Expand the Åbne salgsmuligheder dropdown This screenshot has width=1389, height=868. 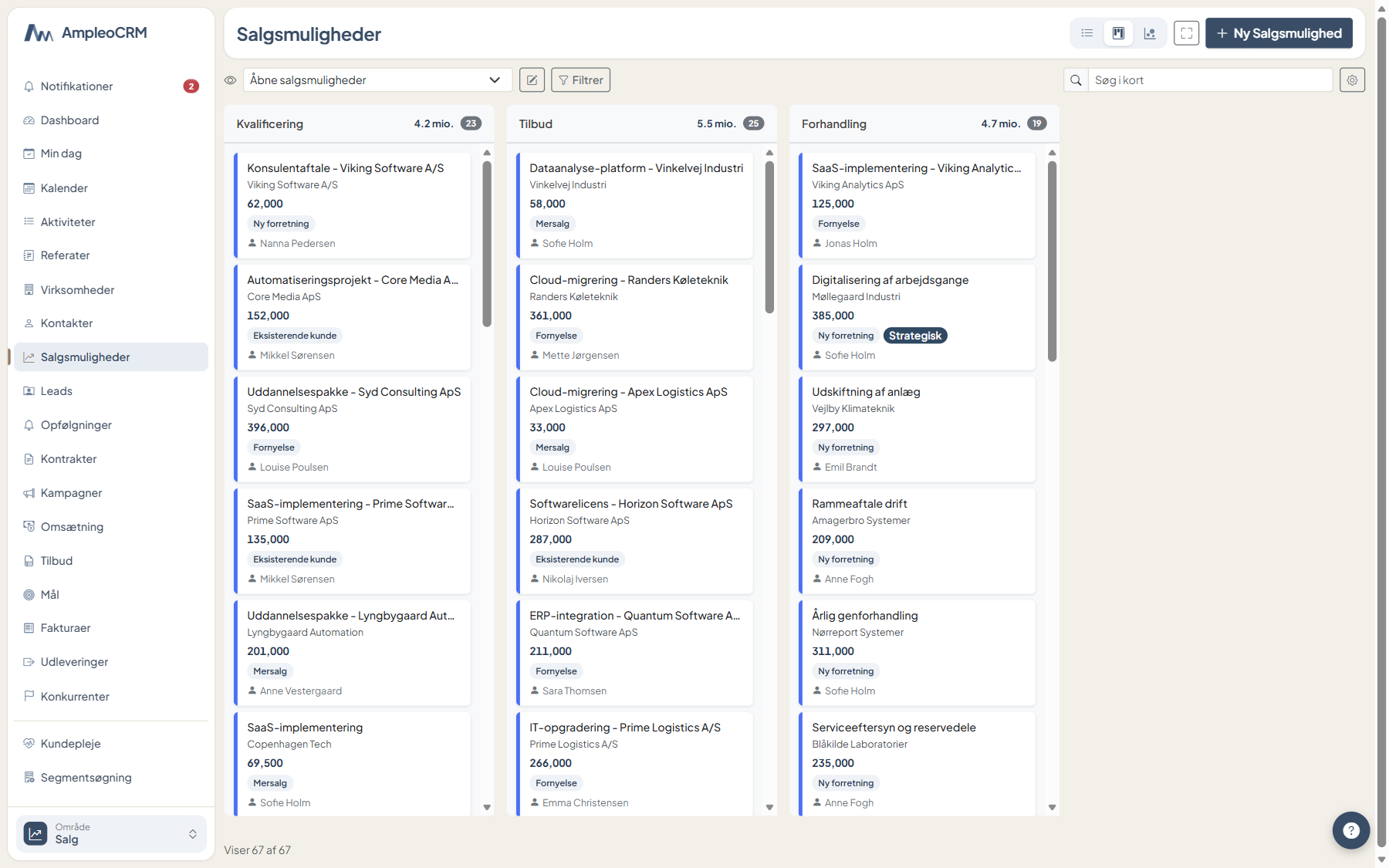tap(377, 80)
